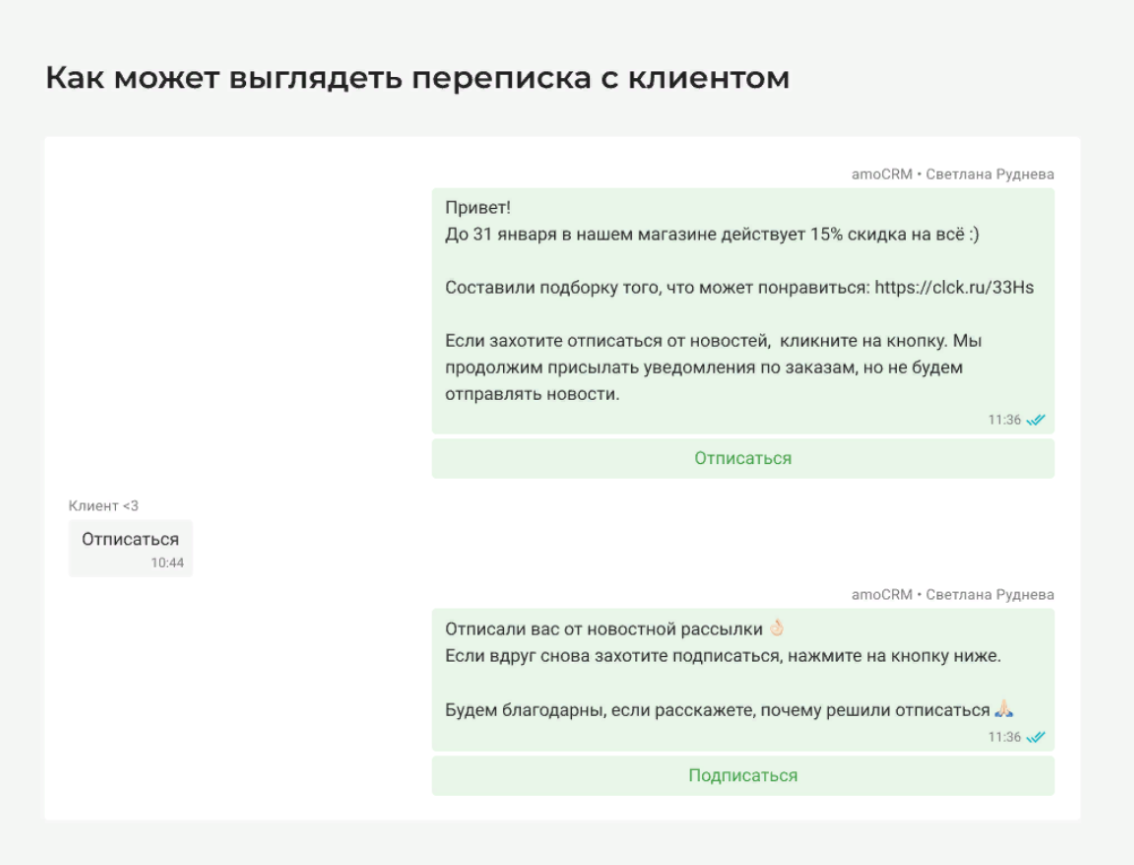This screenshot has height=865, width=1134.
Task: Click the 10:44 timestamp on client message
Action: click(167, 563)
